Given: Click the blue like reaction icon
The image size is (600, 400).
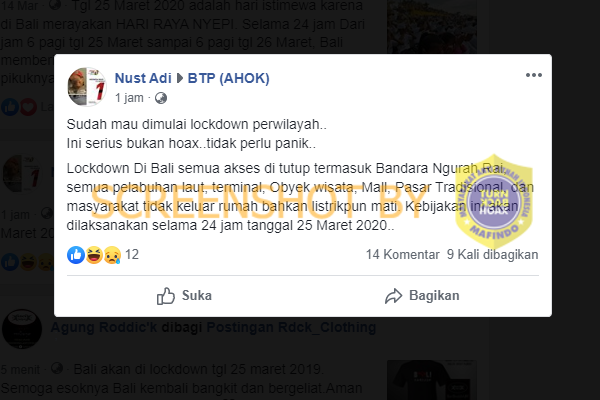Looking at the screenshot, I should click(x=76, y=255).
